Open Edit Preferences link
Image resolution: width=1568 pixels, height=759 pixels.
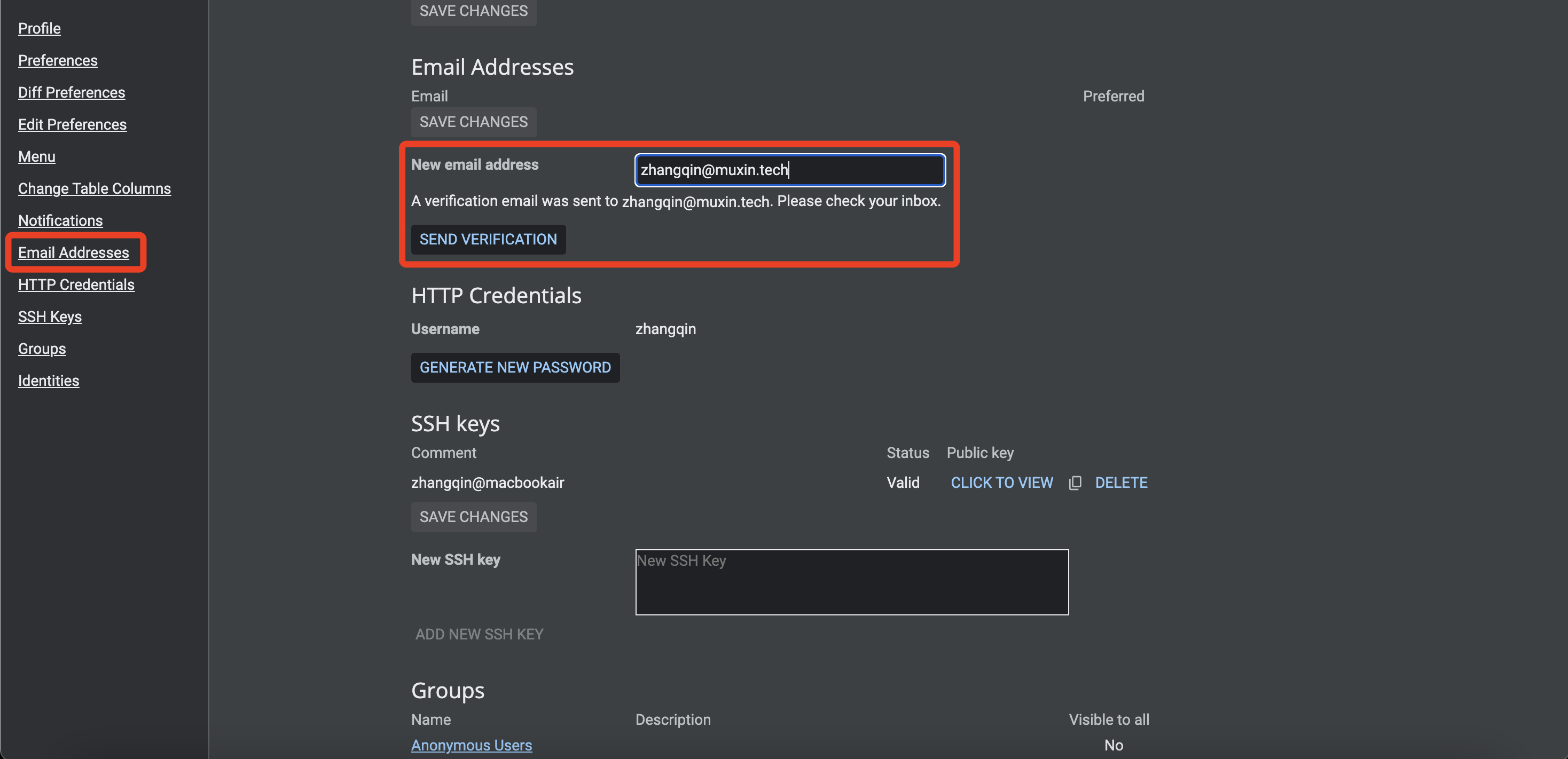pos(72,124)
